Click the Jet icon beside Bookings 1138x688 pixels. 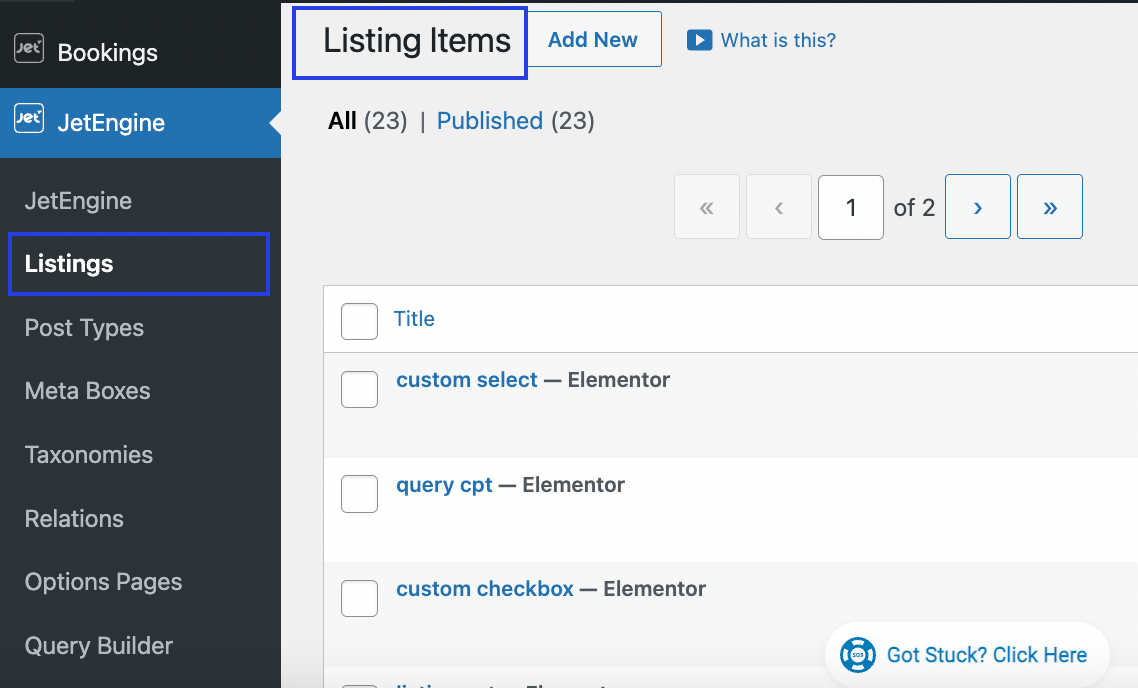(28, 50)
